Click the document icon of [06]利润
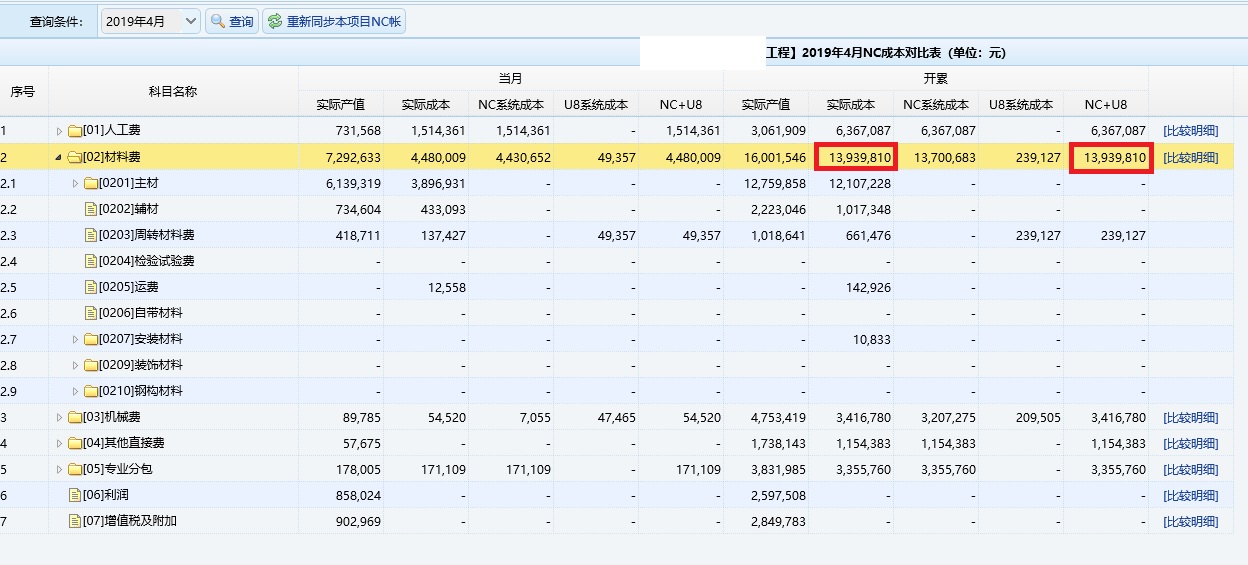 (75, 495)
